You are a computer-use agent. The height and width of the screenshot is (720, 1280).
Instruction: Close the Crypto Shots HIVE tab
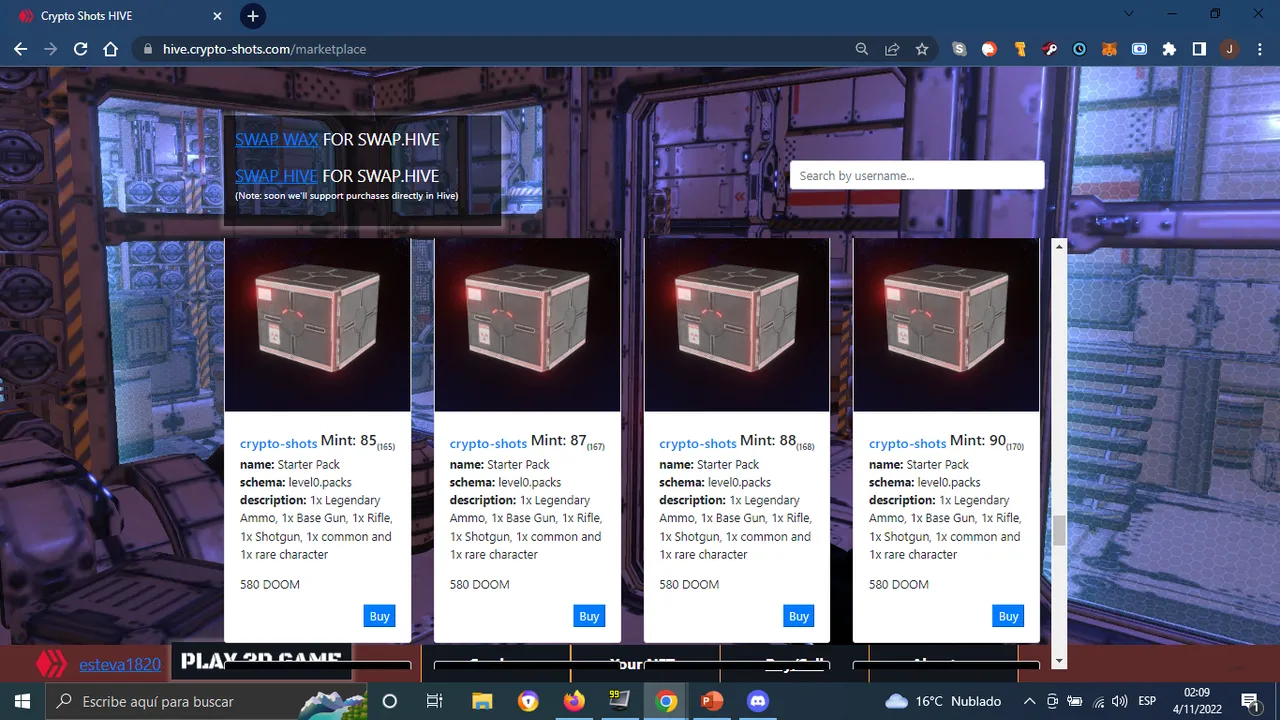[218, 16]
